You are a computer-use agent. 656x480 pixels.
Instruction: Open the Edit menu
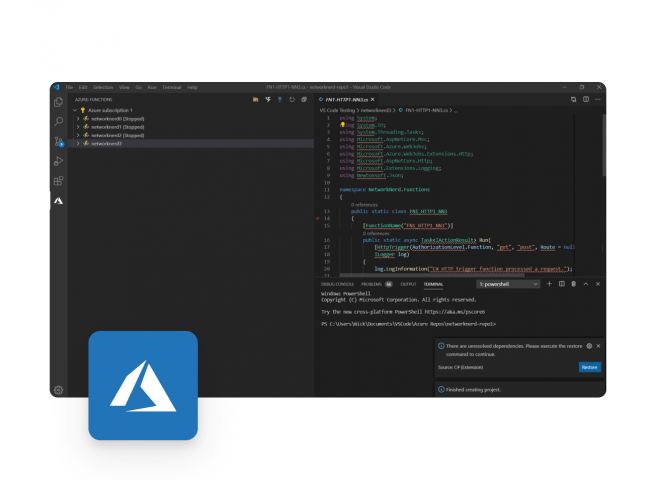[83, 87]
